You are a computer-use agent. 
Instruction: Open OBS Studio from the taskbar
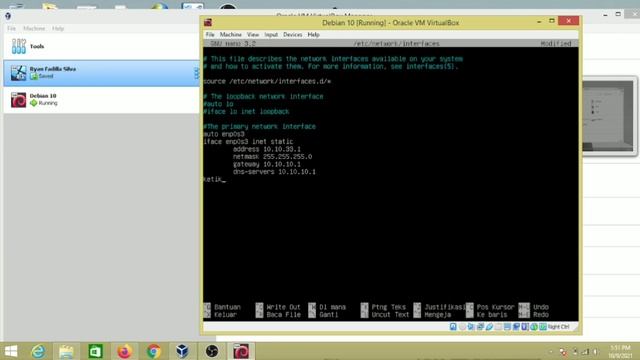point(211,351)
